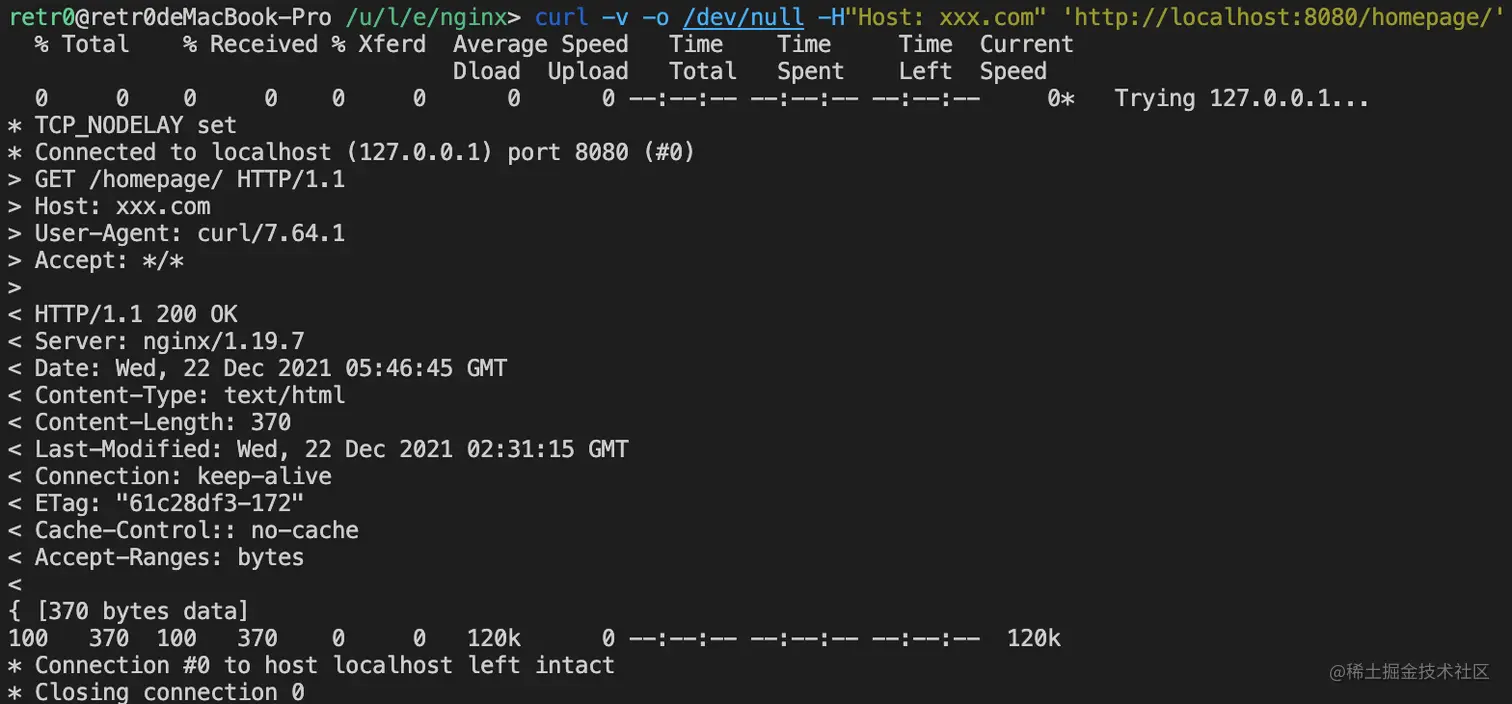Click the retr0@retr0deMacBook-Pro prompt text
This screenshot has width=1512, height=704.
pyautogui.click(x=170, y=17)
